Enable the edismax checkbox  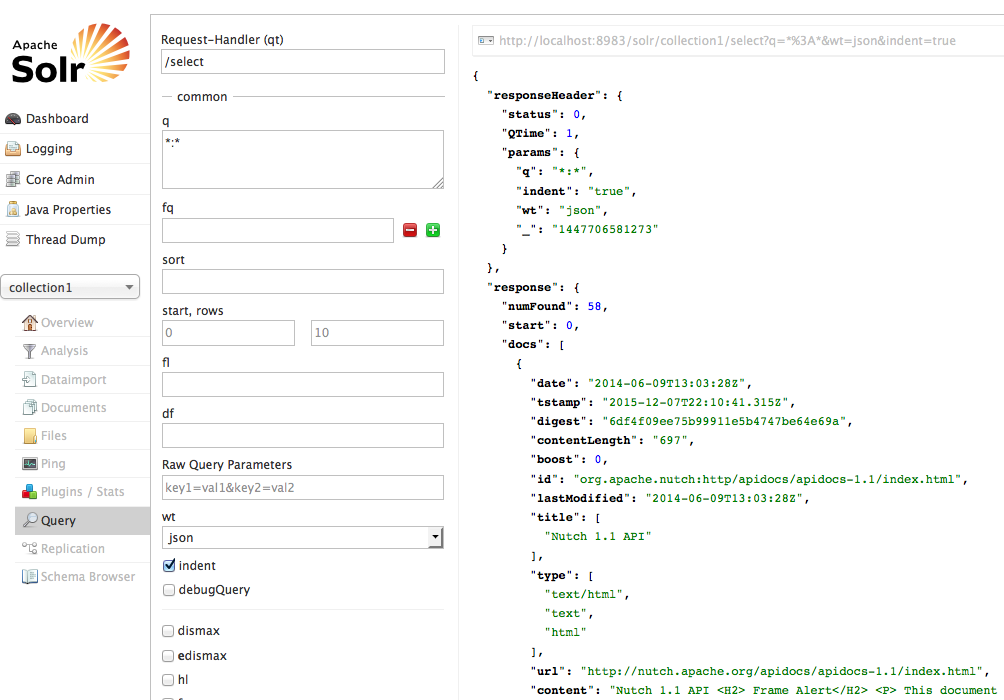(x=168, y=656)
